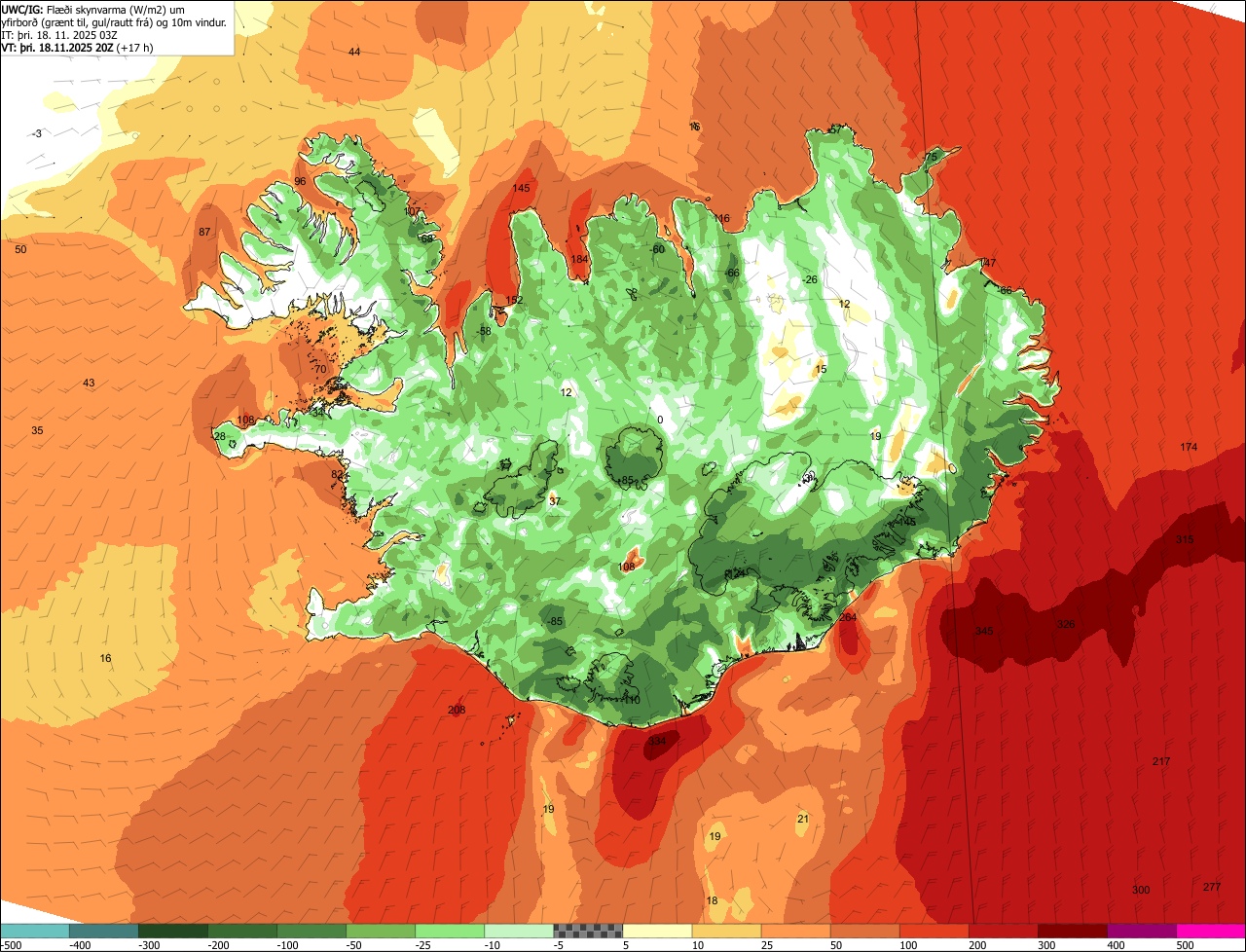Pick the checkered legend swatch between -5 and 5

[588, 931]
